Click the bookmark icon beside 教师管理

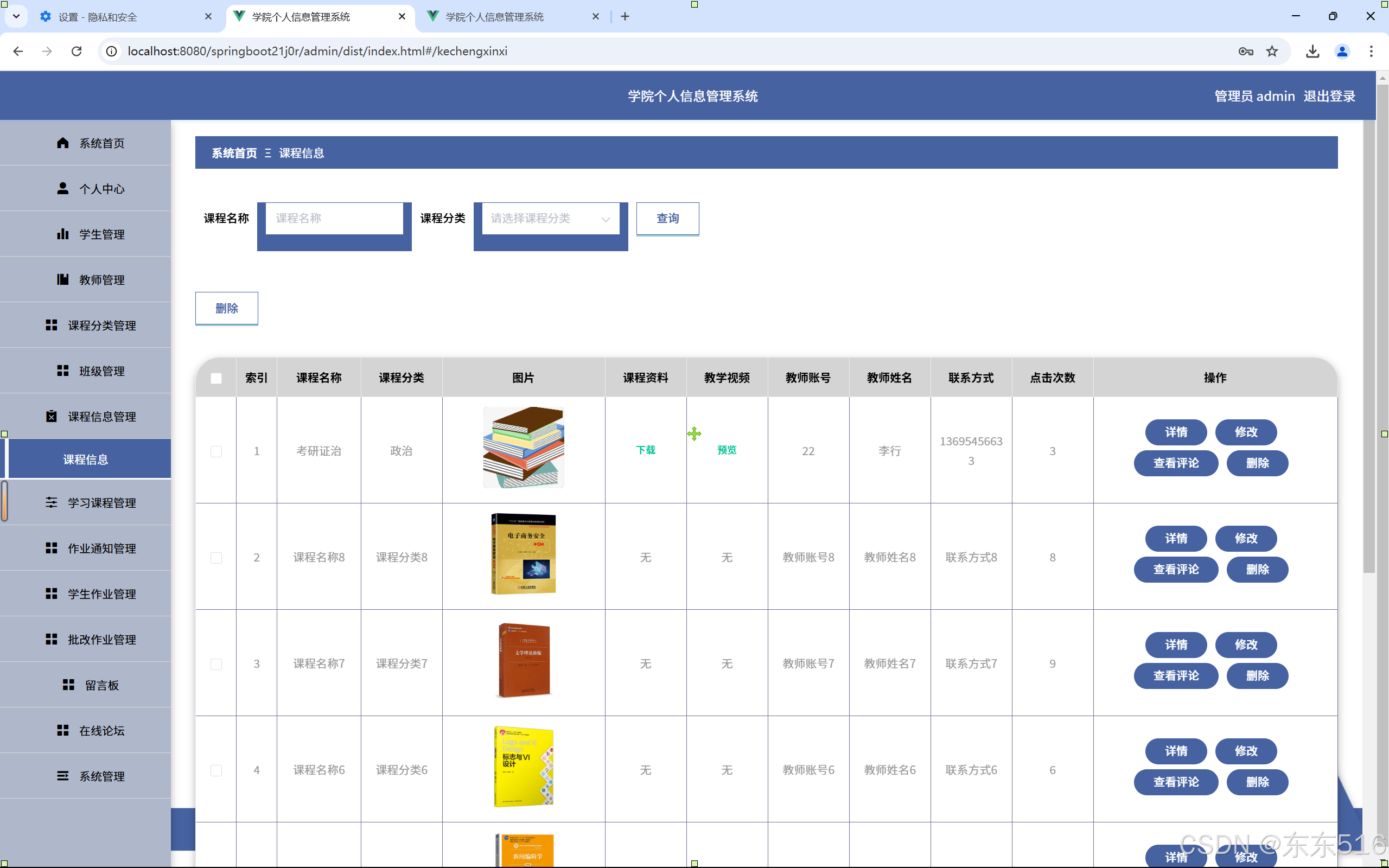tap(62, 279)
